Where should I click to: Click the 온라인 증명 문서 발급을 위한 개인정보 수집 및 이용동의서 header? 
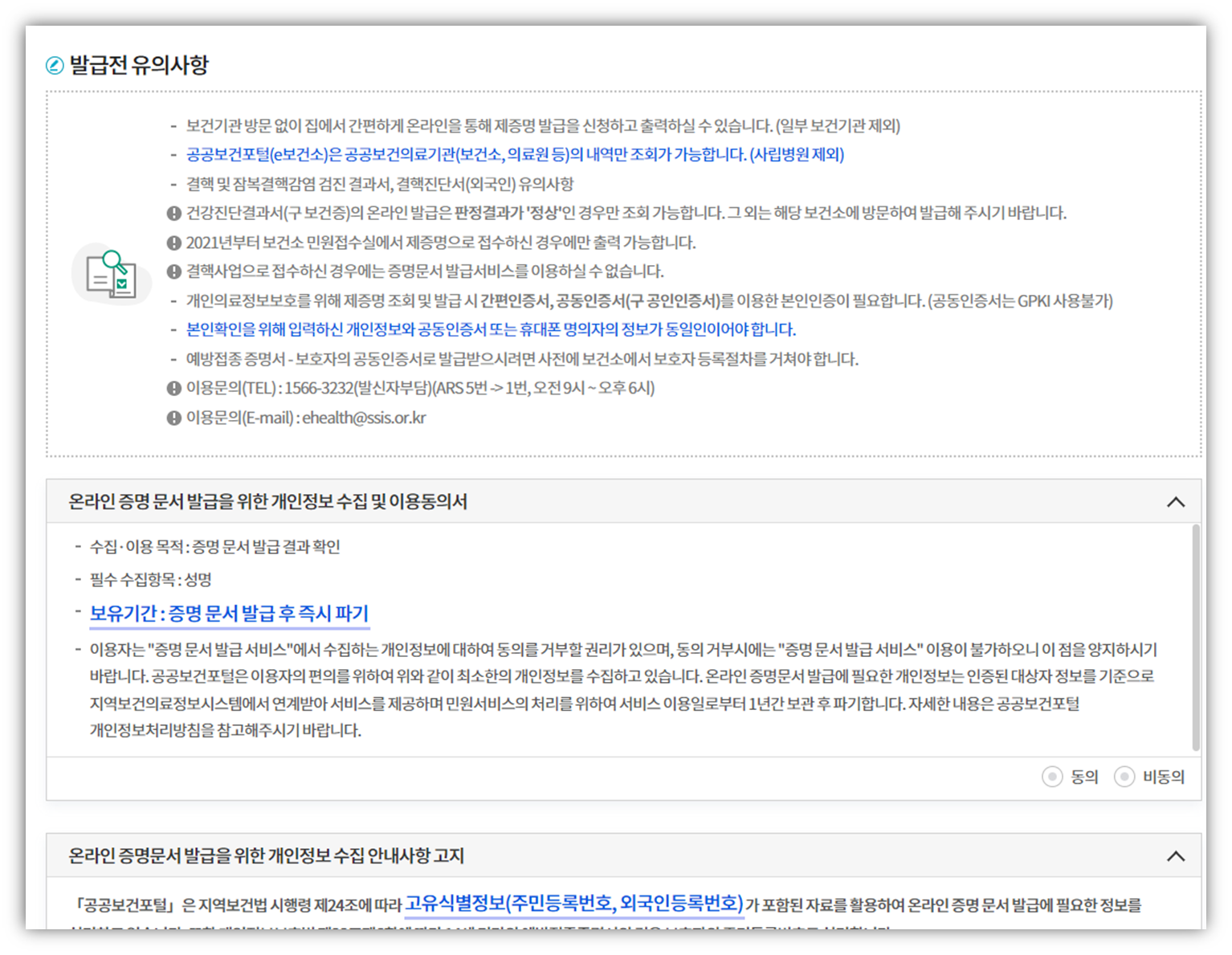point(268,501)
